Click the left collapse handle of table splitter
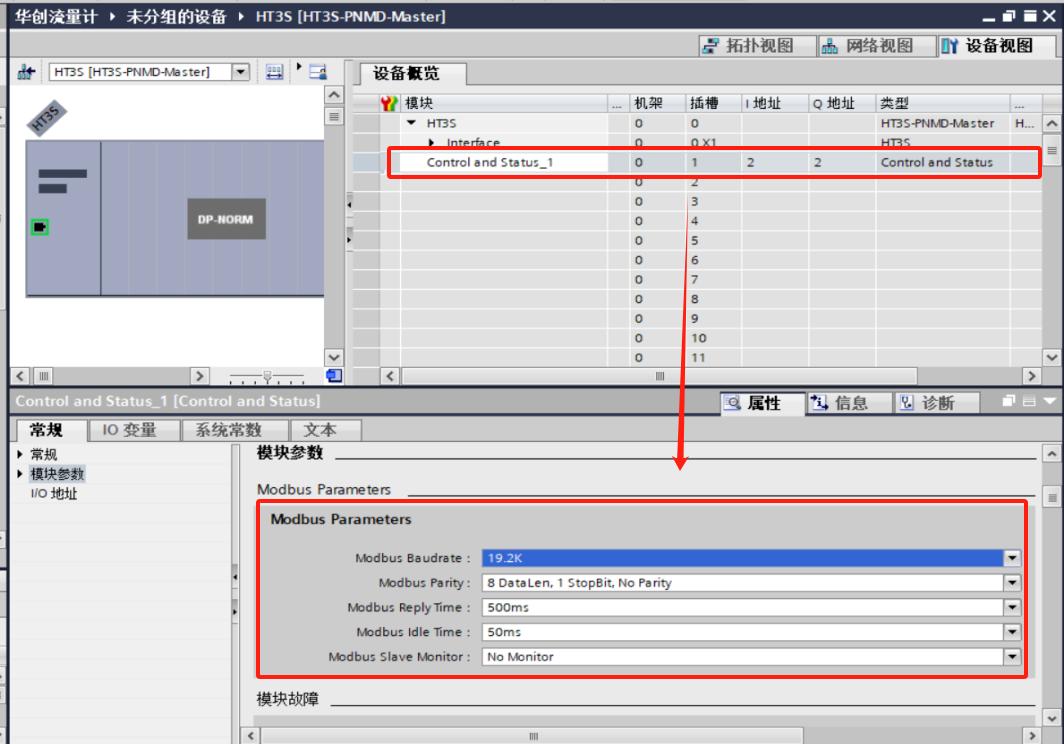 click(x=349, y=203)
